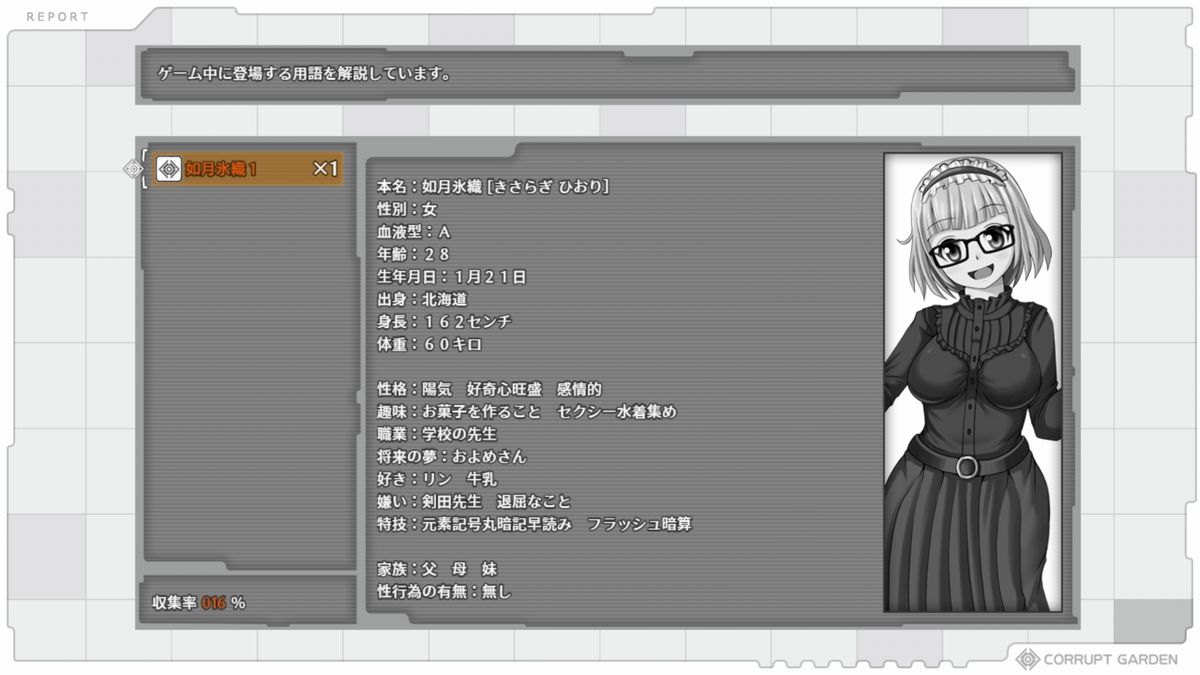
Task: Click the 性別:女 line
Action: [407, 209]
